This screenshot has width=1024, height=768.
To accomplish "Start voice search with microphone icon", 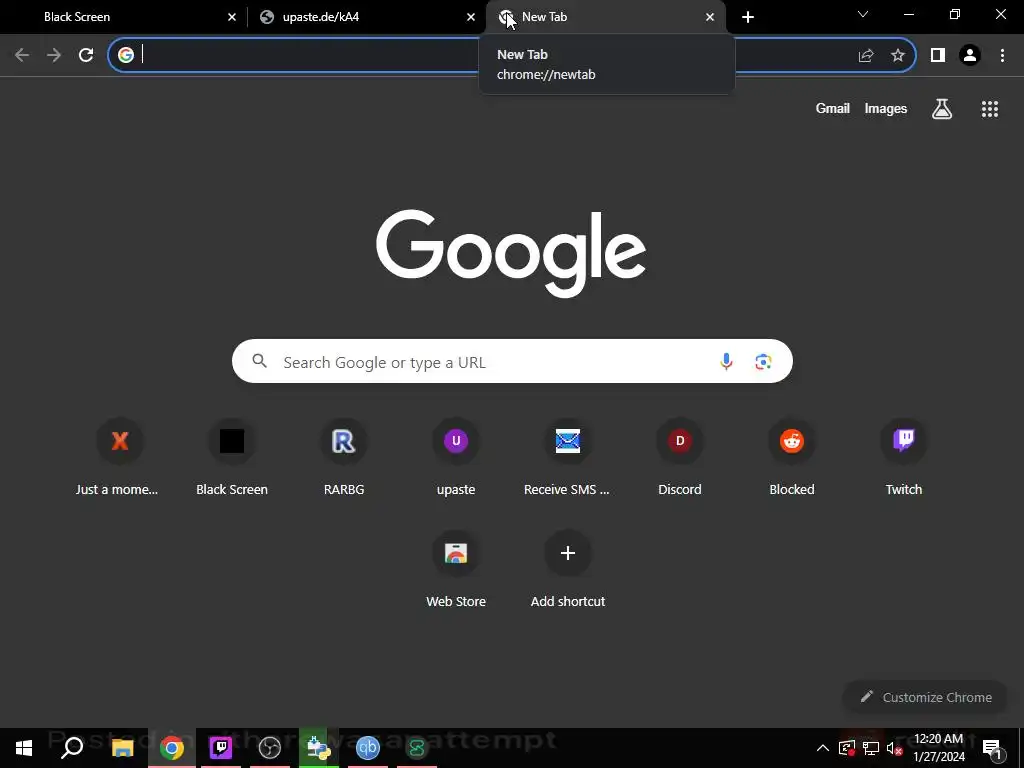I will 726,361.
